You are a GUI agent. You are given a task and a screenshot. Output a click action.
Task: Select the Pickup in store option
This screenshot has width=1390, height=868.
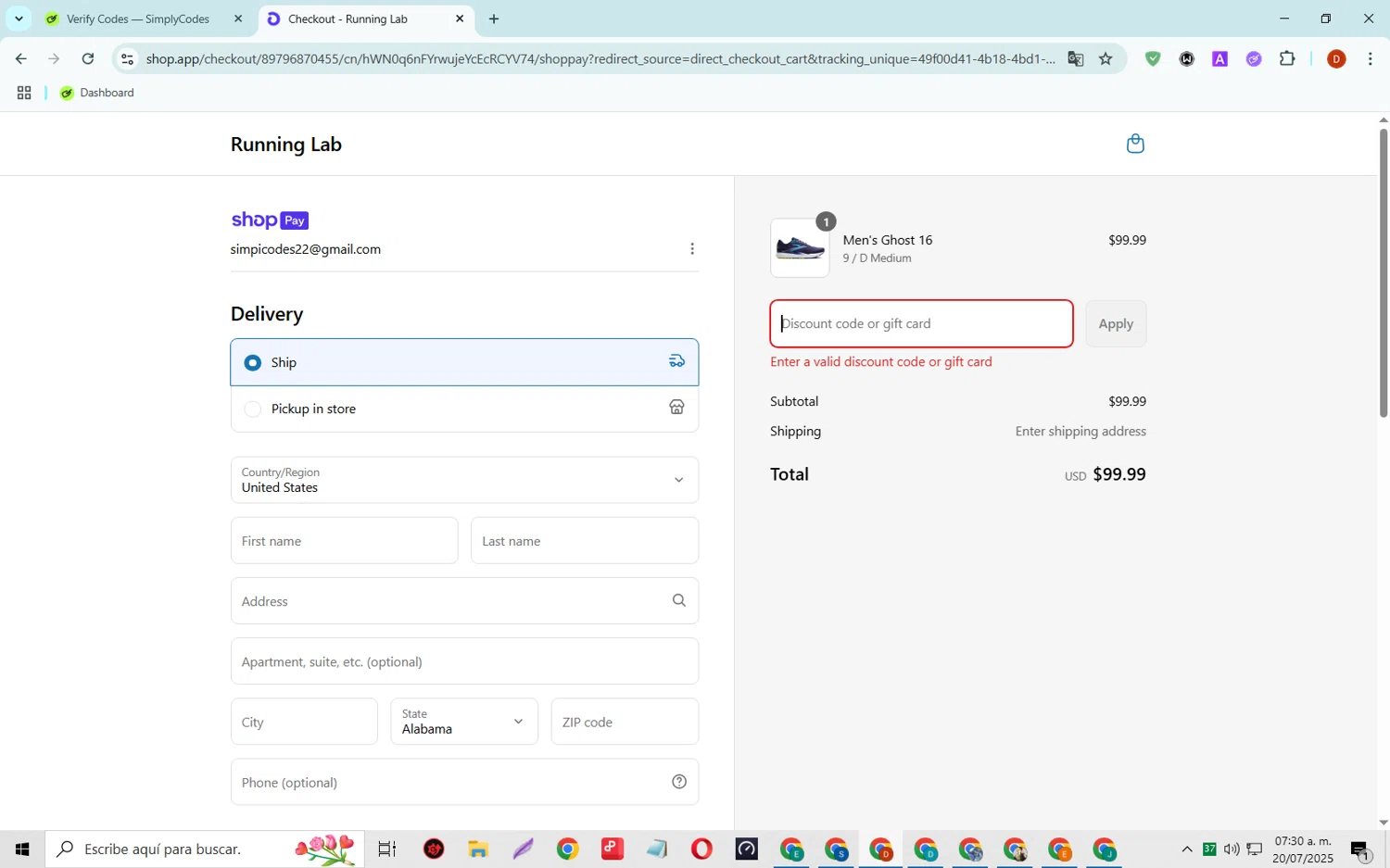464,409
